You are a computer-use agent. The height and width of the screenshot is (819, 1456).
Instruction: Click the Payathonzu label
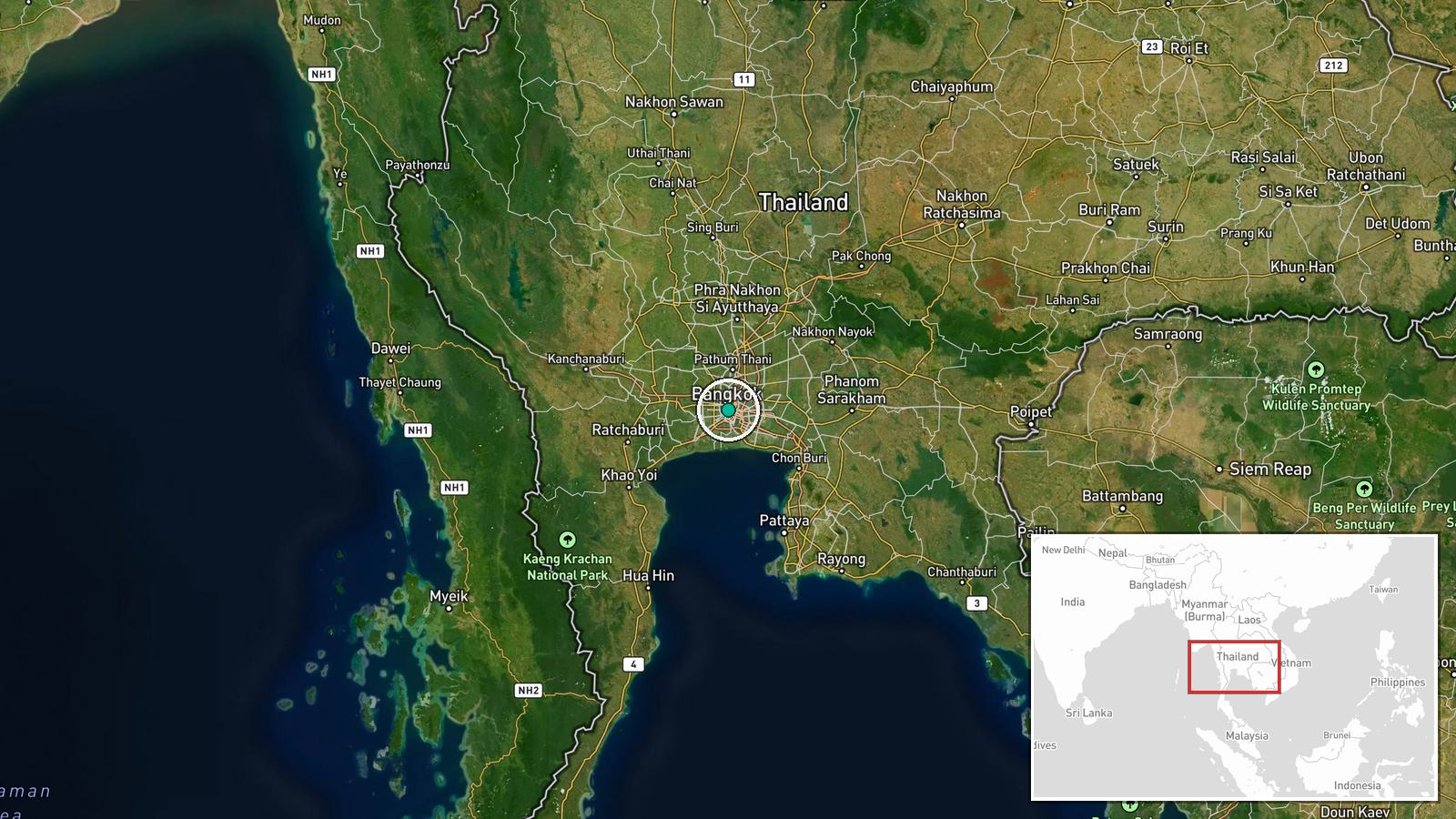[x=418, y=165]
